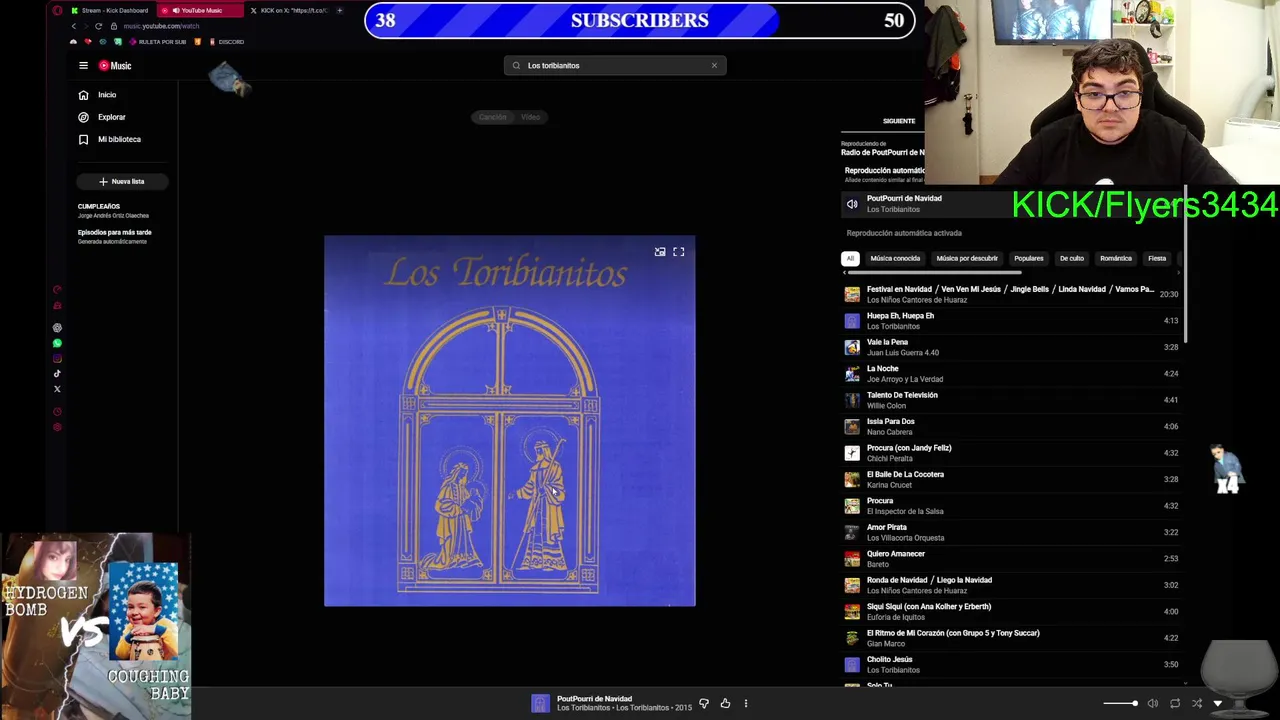Select the De culto filter chip
The width and height of the screenshot is (1280, 720).
tap(1072, 258)
